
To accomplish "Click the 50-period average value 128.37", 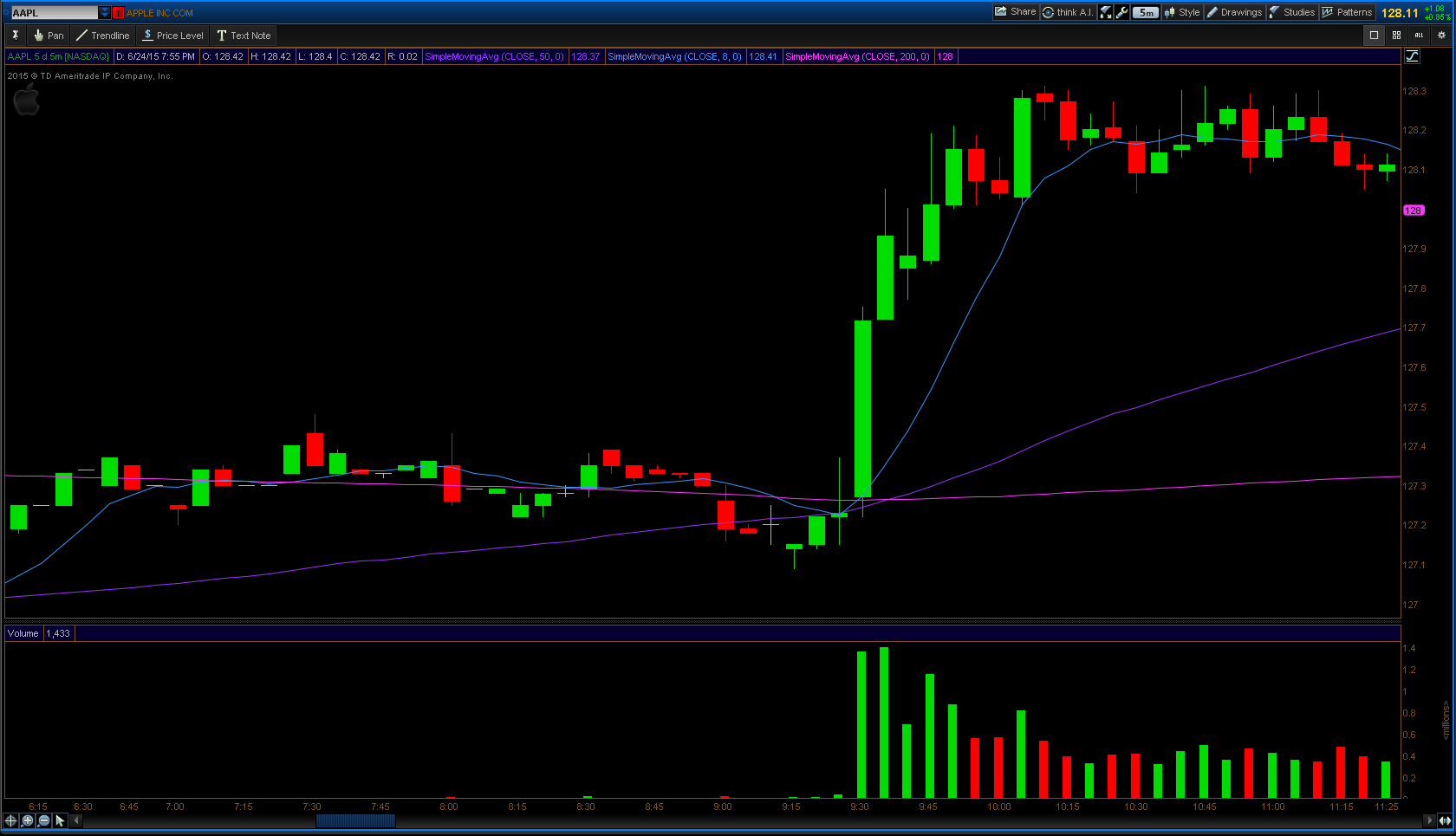I will click(586, 56).
